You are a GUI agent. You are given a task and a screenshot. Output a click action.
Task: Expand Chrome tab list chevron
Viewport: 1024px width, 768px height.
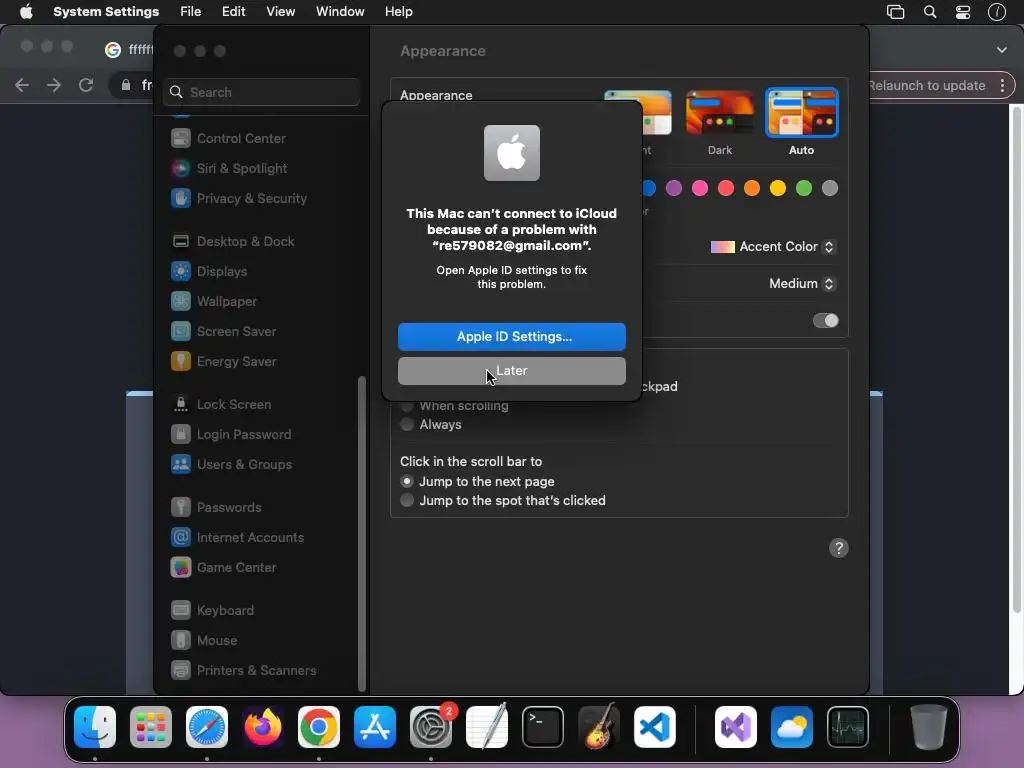[x=1002, y=50]
